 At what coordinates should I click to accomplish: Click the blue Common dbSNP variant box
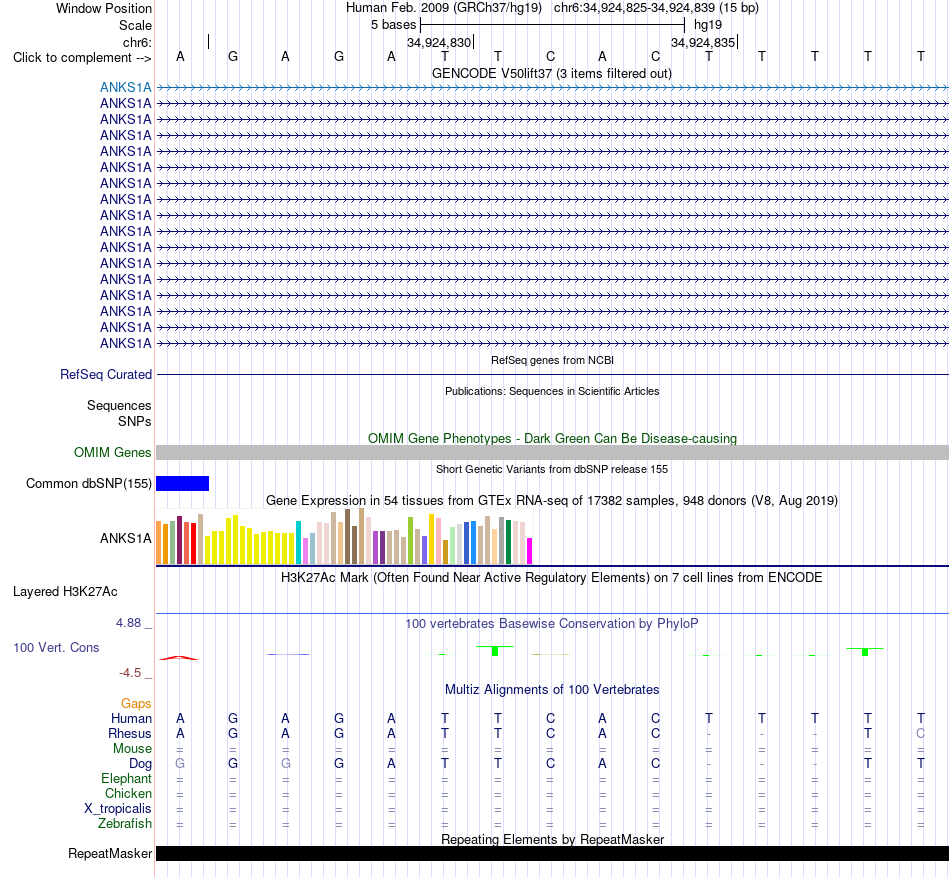[x=182, y=483]
